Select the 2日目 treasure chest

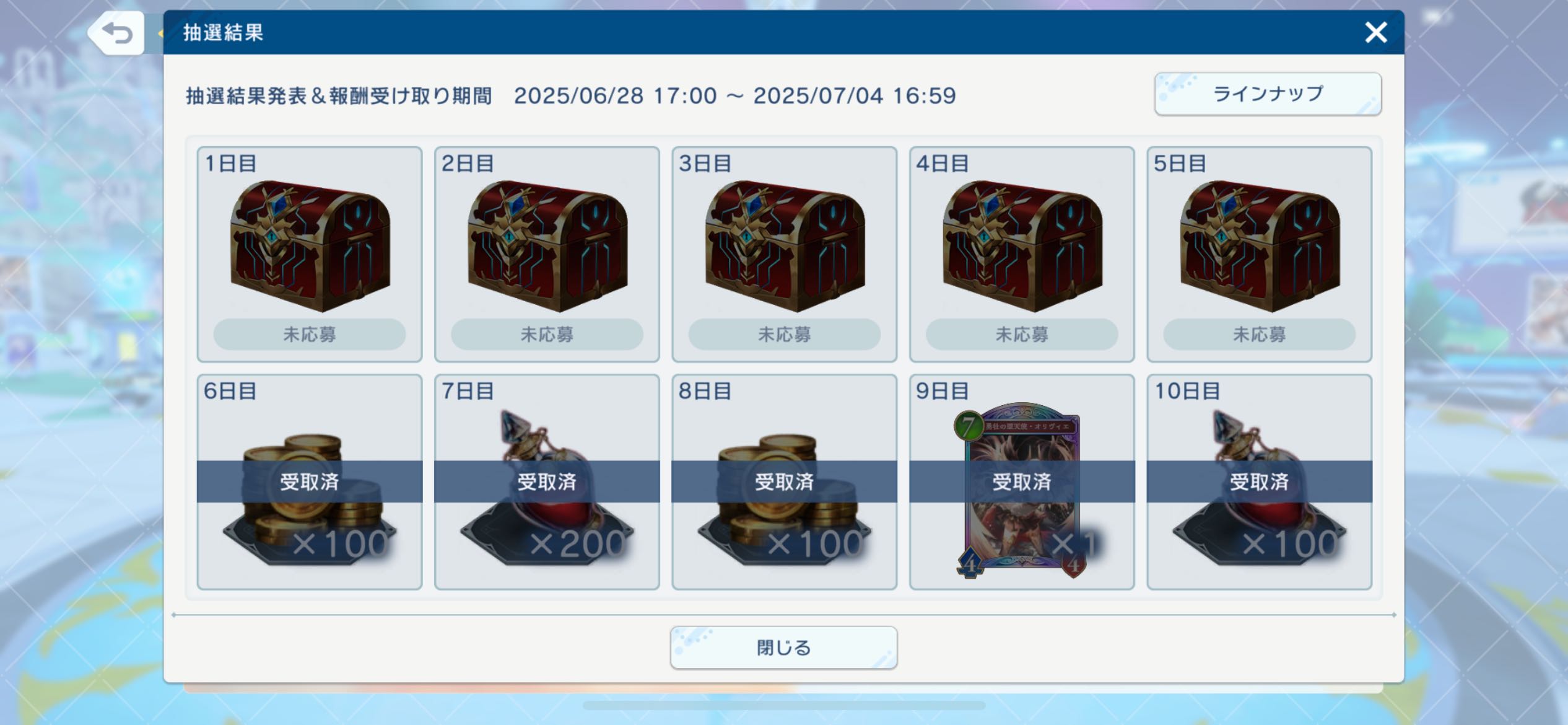click(547, 246)
